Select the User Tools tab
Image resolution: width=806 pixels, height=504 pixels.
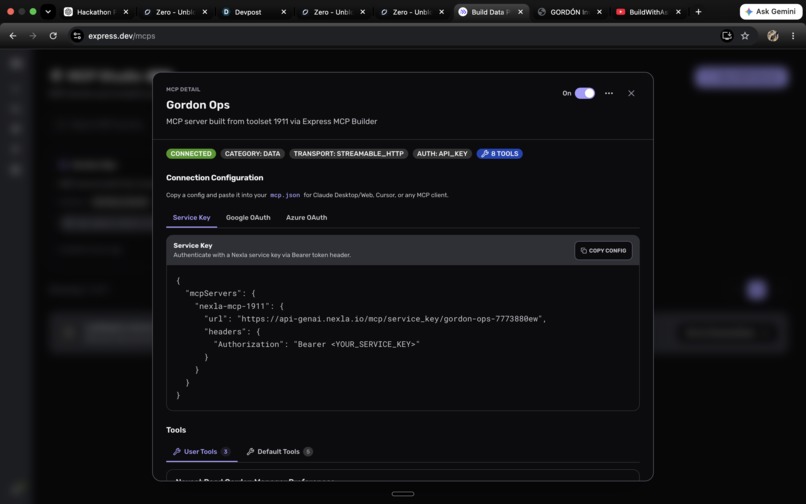click(202, 452)
